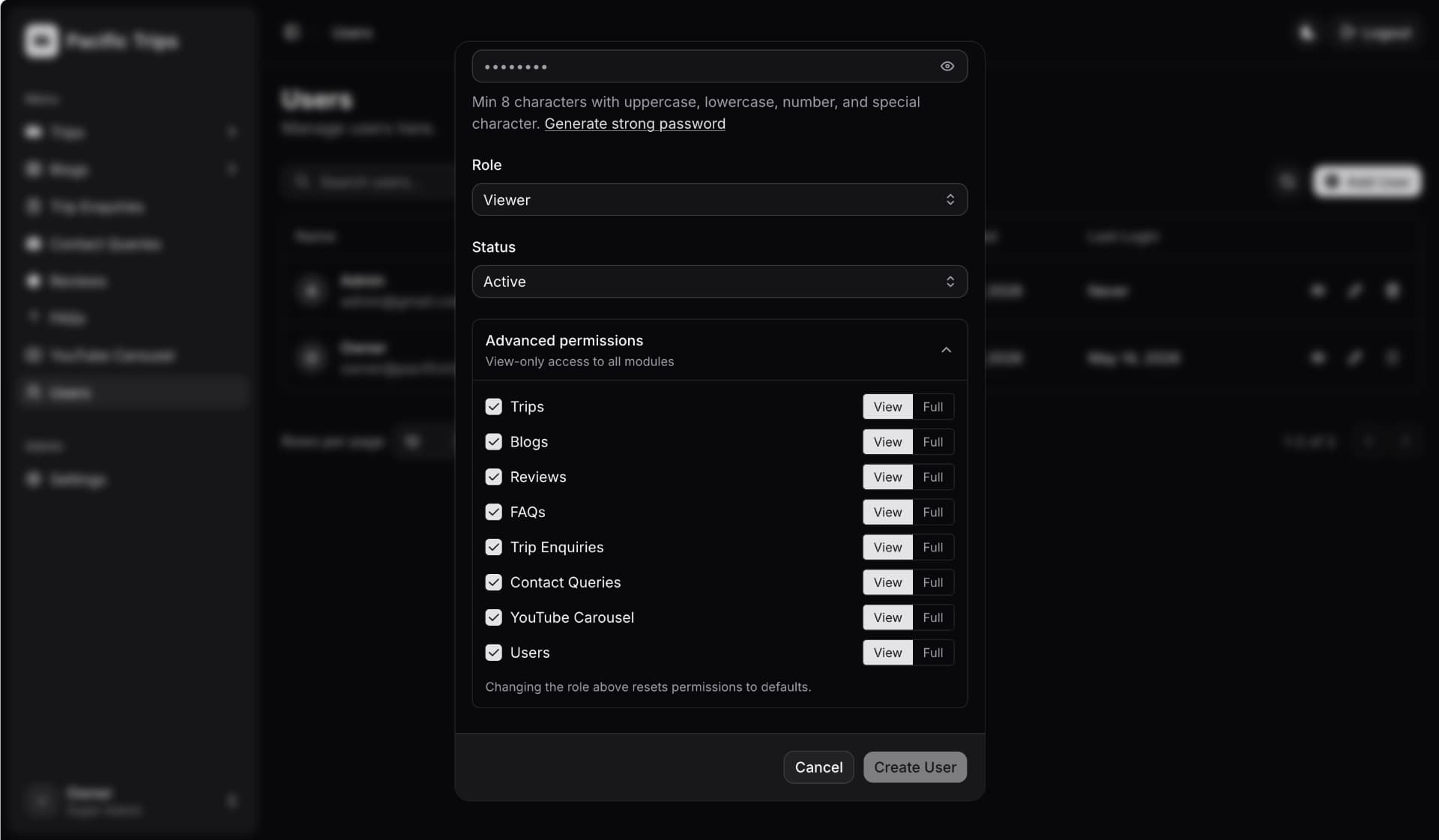
Task: Uncheck the FAQs permission checkbox
Action: point(493,512)
